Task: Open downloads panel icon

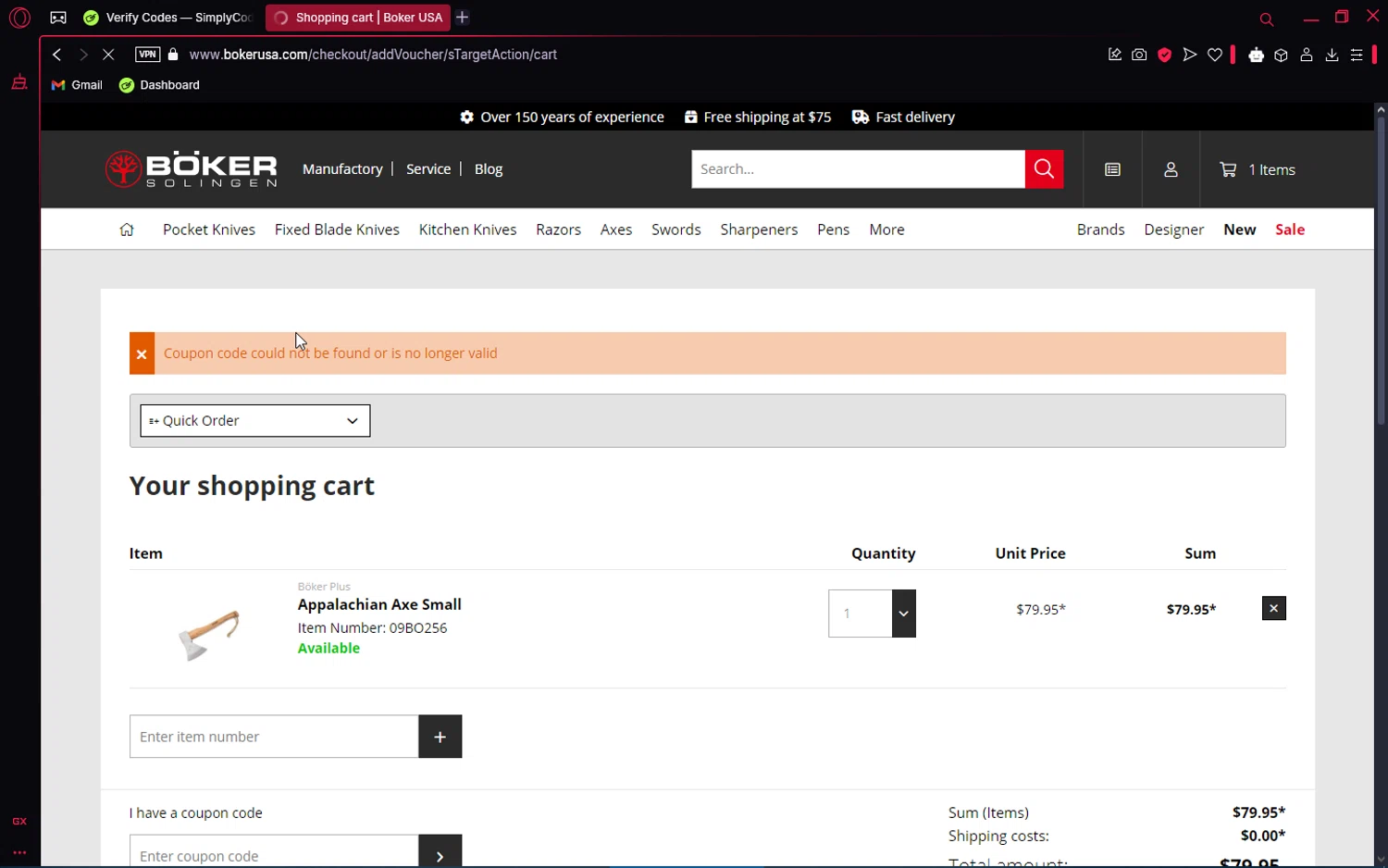Action: 1332,55
